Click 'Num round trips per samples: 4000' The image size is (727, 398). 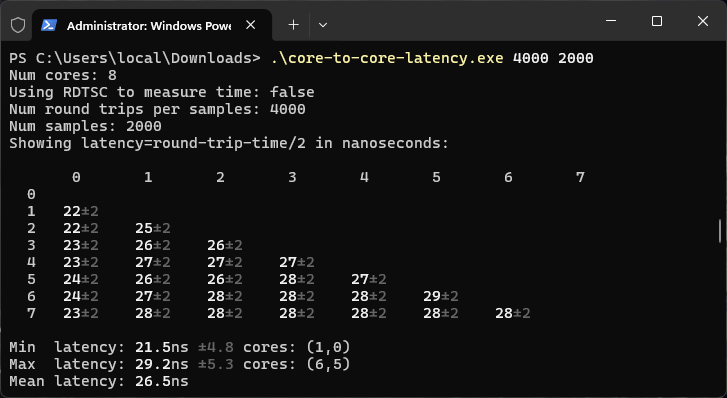pos(157,109)
